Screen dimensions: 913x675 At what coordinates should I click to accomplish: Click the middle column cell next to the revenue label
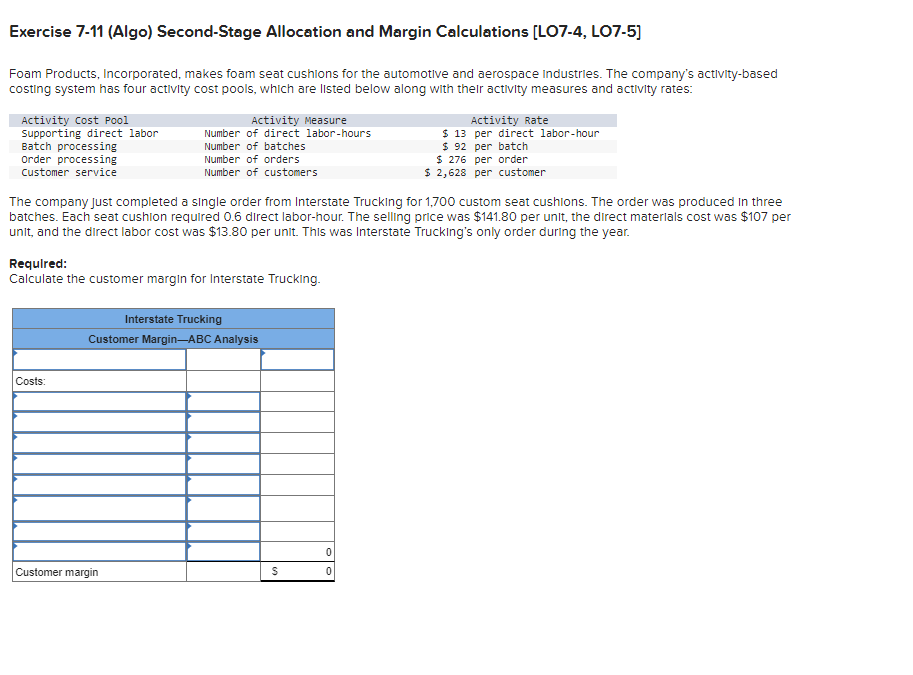pyautogui.click(x=222, y=358)
